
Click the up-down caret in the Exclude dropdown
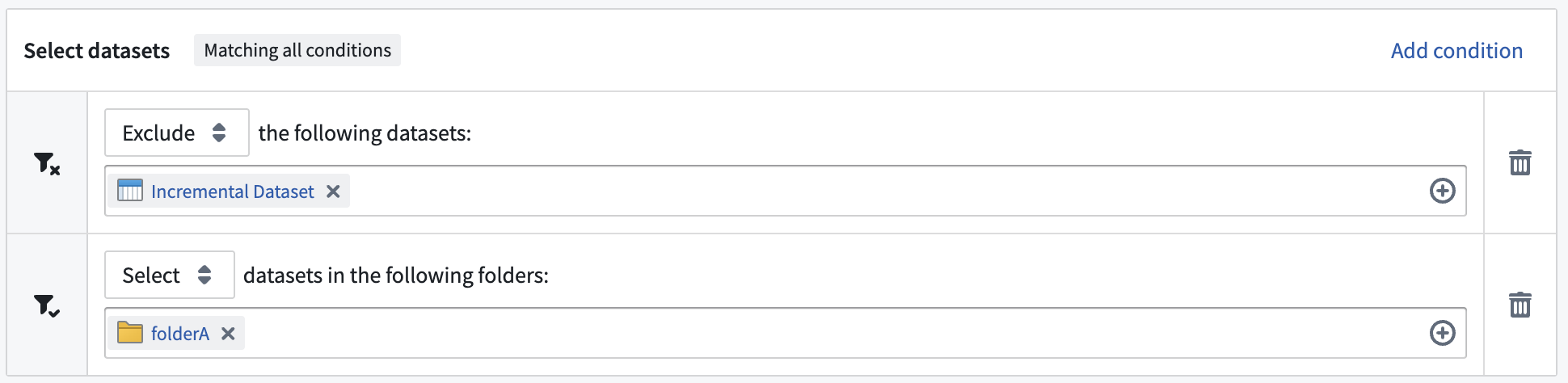(x=219, y=133)
